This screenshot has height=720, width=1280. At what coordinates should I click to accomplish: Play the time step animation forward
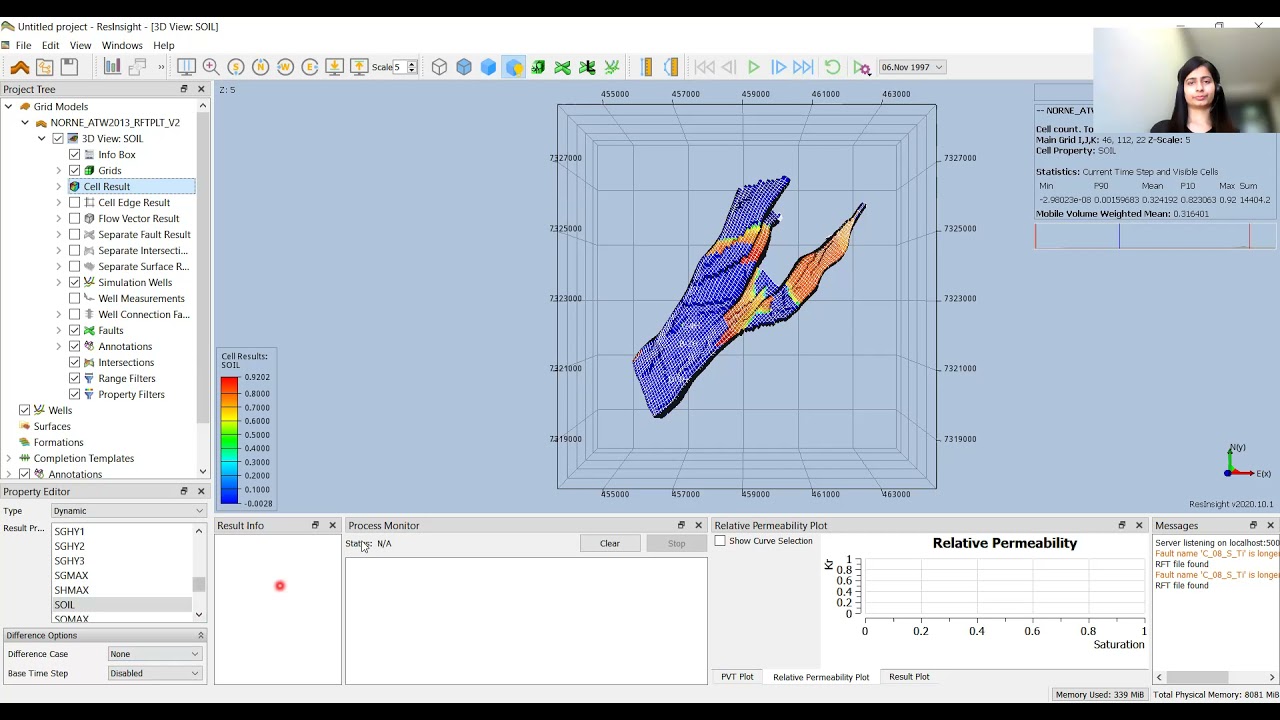pos(753,67)
